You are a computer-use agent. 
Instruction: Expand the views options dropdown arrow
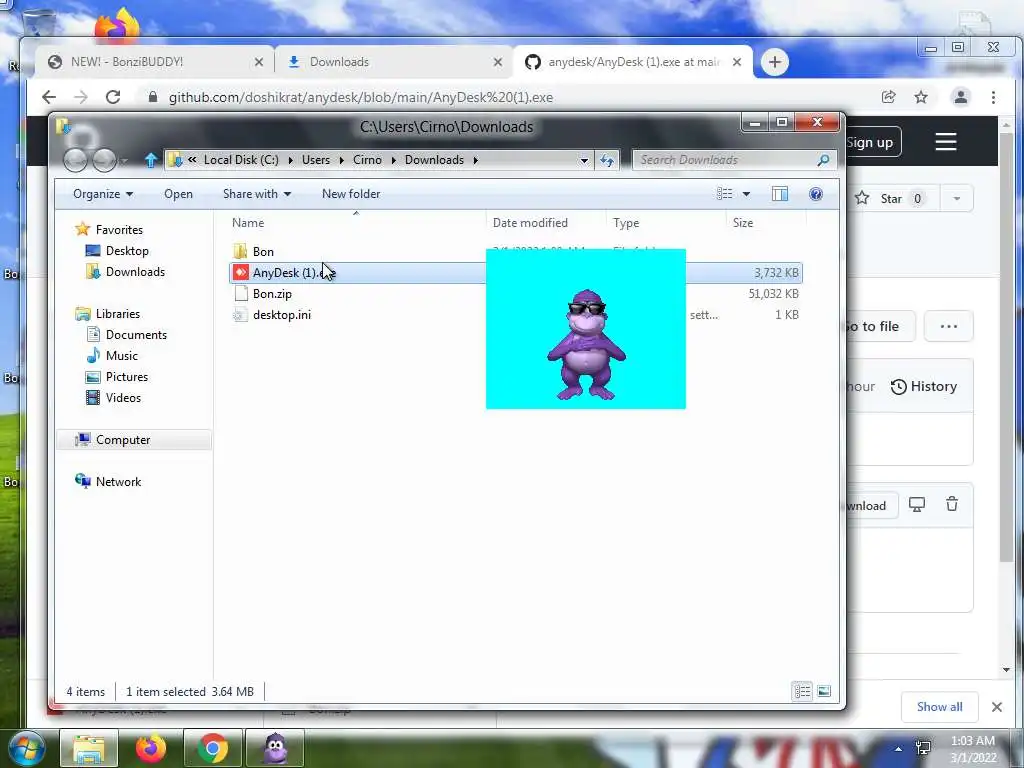click(746, 194)
